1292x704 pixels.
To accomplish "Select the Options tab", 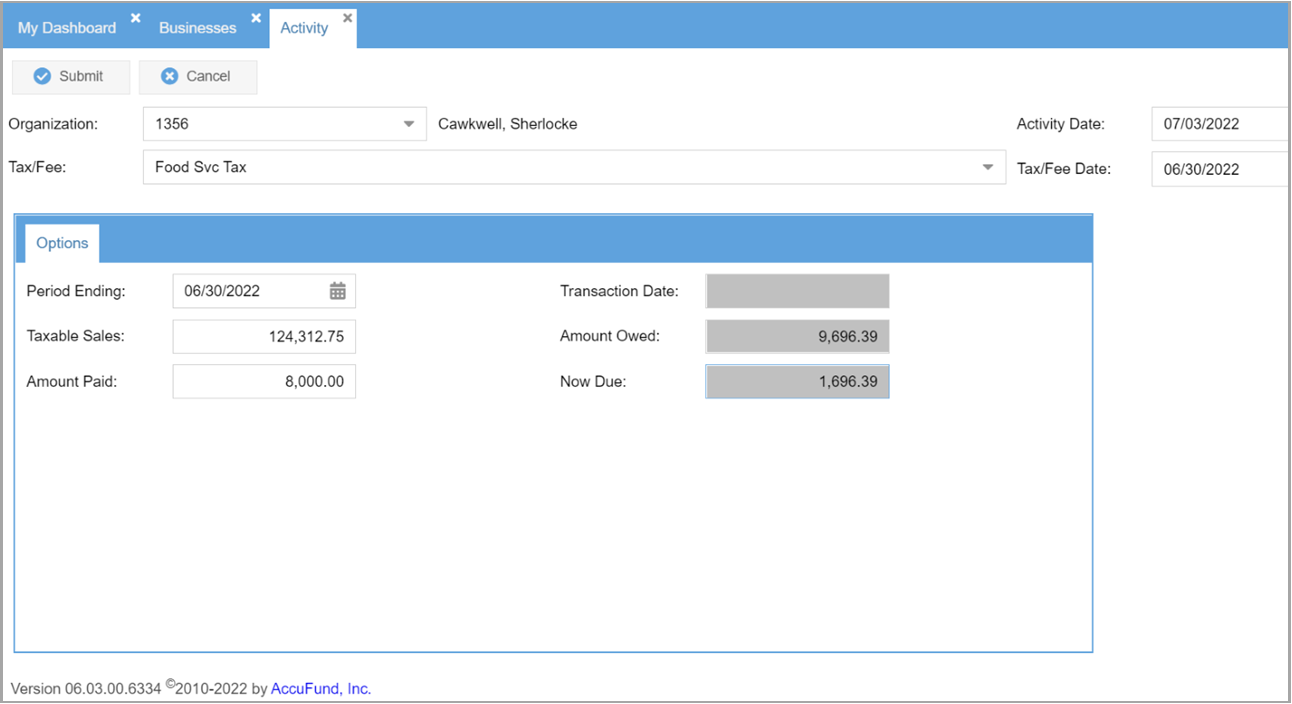I will 62,243.
